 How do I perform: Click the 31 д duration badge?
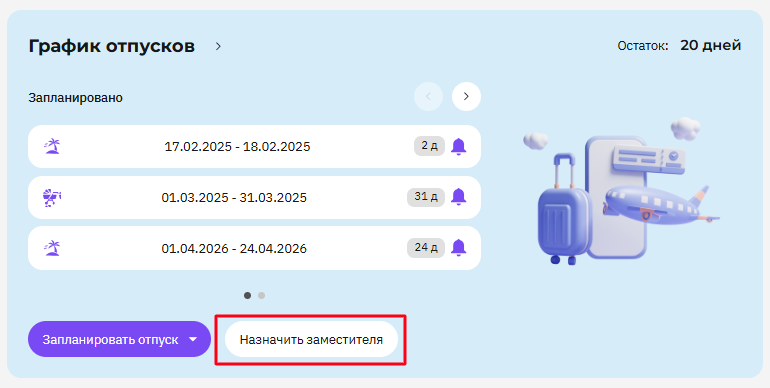coord(426,197)
